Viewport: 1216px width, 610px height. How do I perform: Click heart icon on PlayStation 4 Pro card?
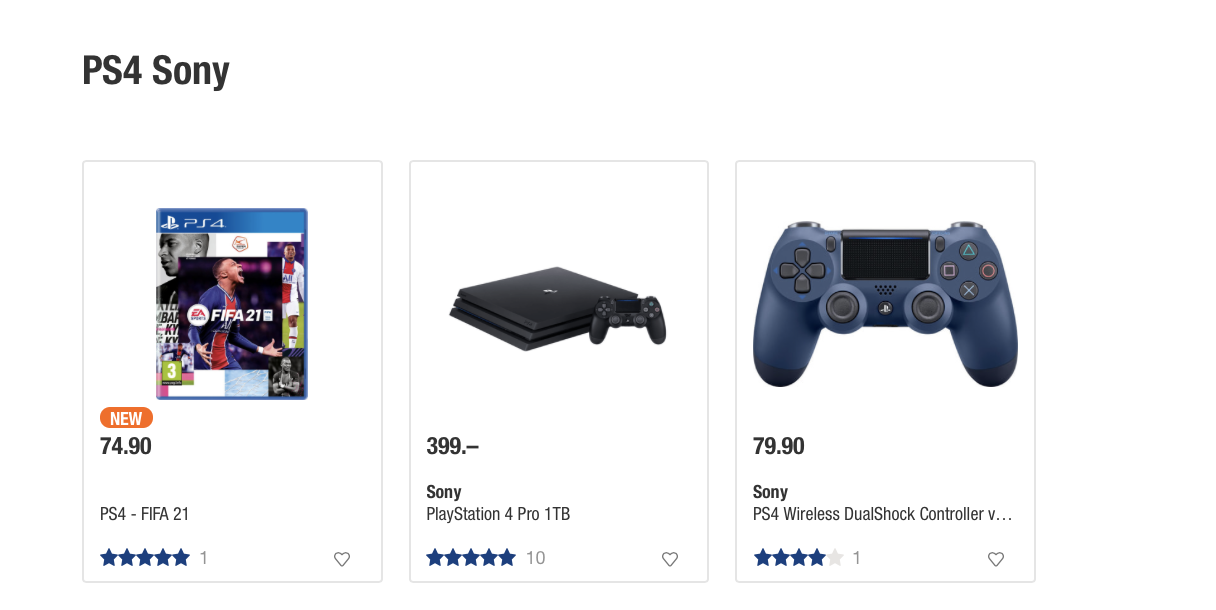click(670, 559)
